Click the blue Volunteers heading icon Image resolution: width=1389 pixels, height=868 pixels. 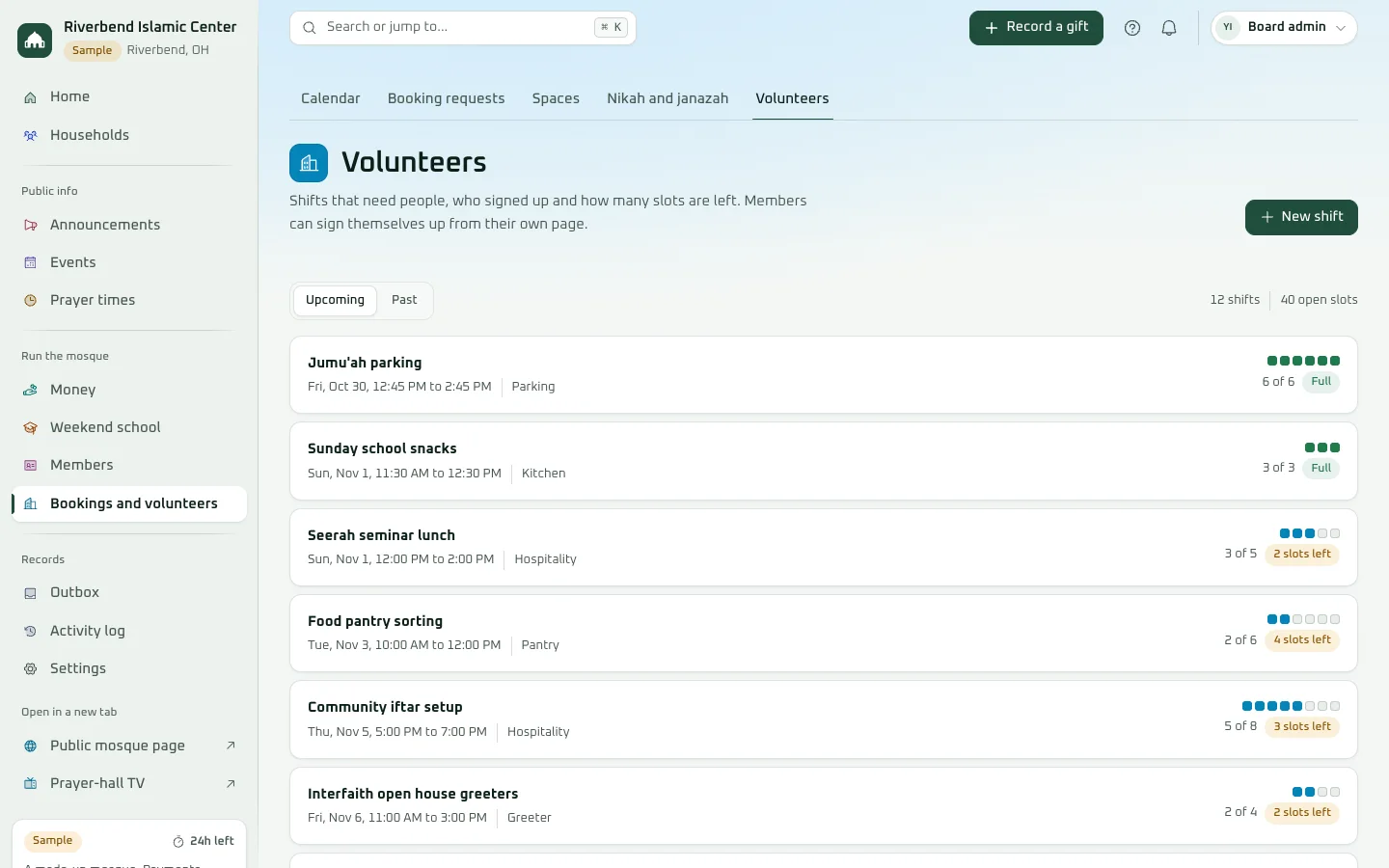(x=309, y=163)
